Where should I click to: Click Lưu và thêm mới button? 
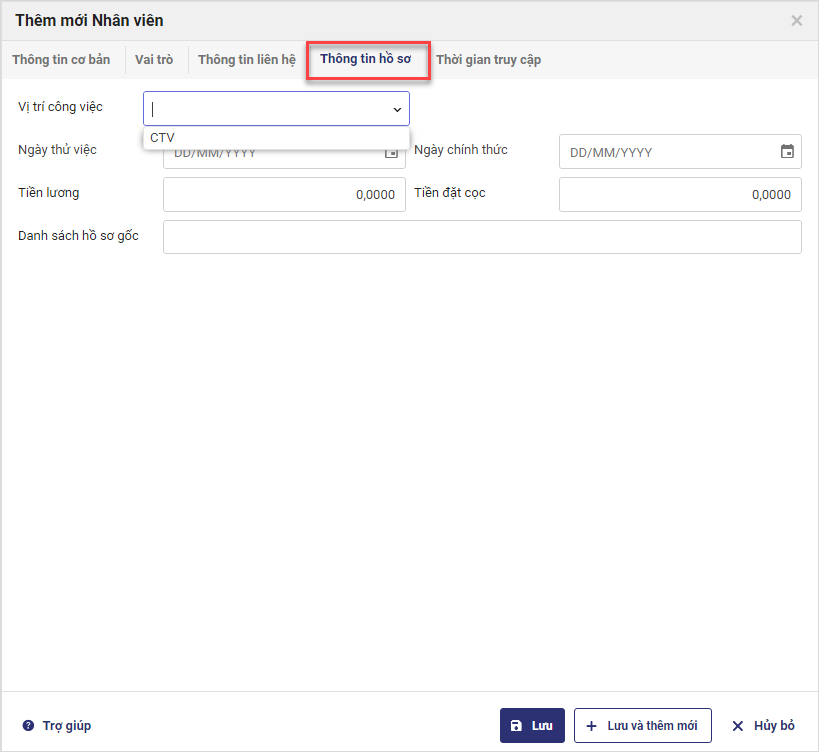click(x=642, y=725)
